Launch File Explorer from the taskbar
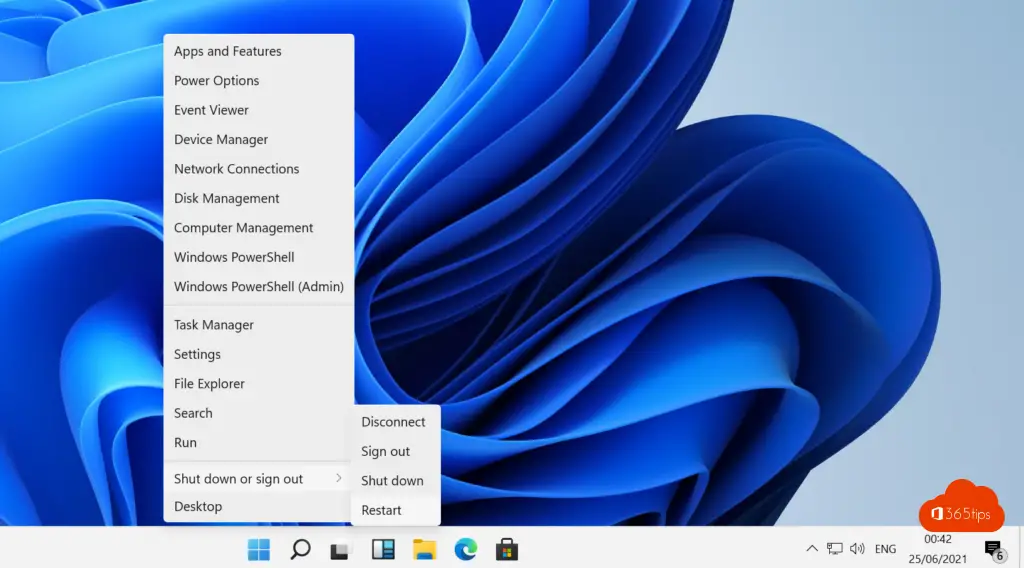Screen dimensions: 1024x568 [x=424, y=549]
